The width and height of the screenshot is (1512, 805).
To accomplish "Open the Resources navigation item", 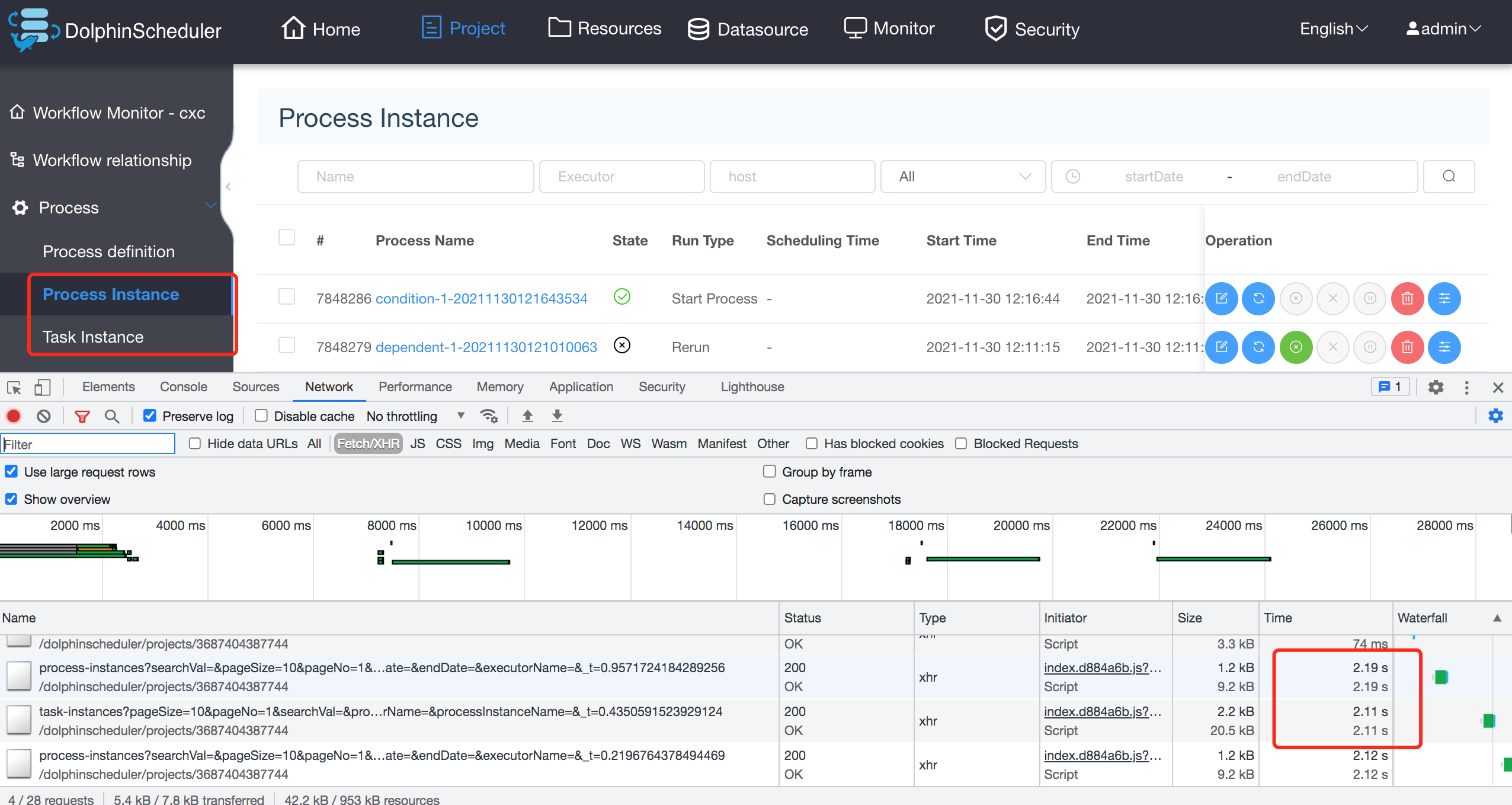I will tap(604, 28).
